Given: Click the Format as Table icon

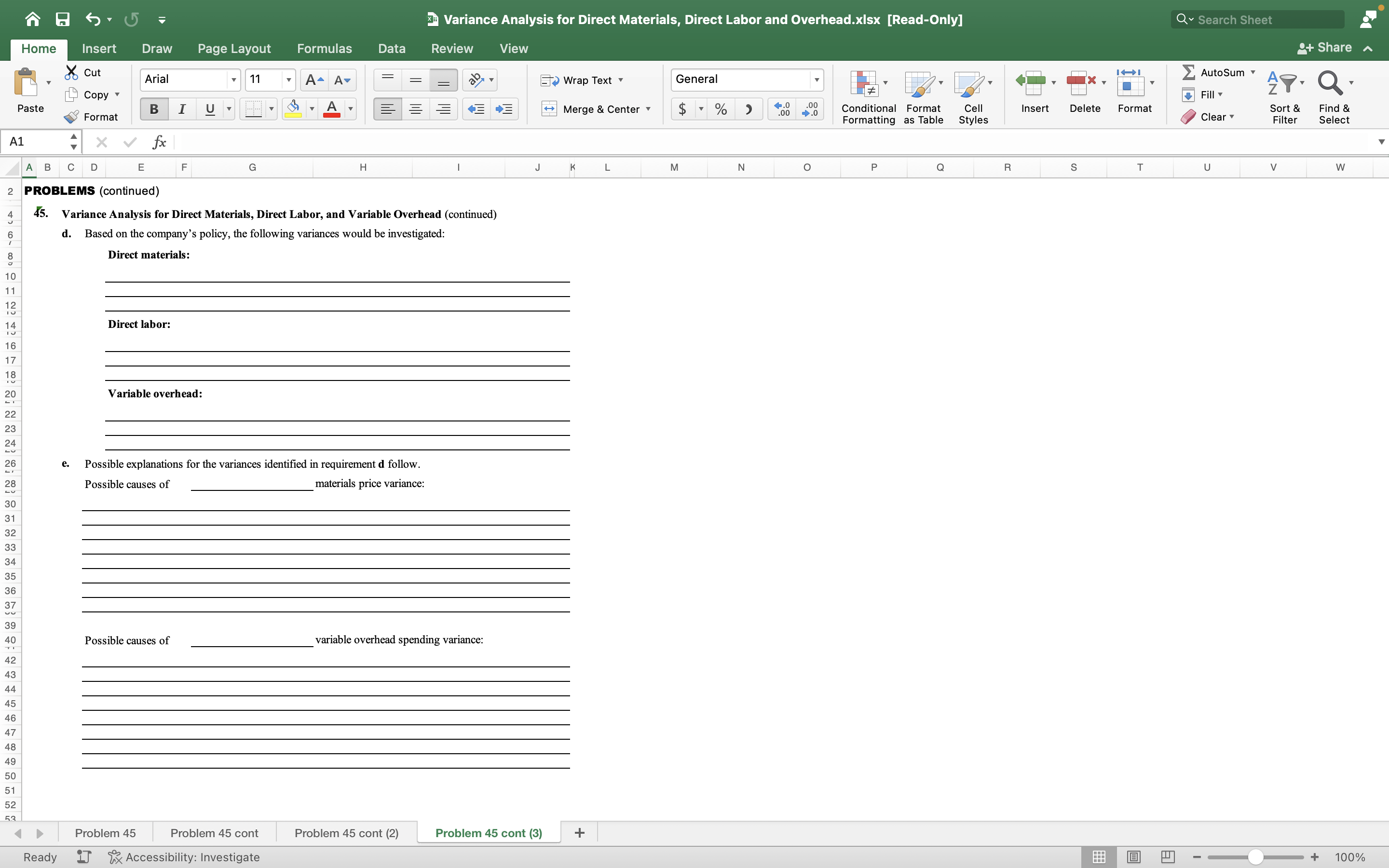Looking at the screenshot, I should pos(919,84).
